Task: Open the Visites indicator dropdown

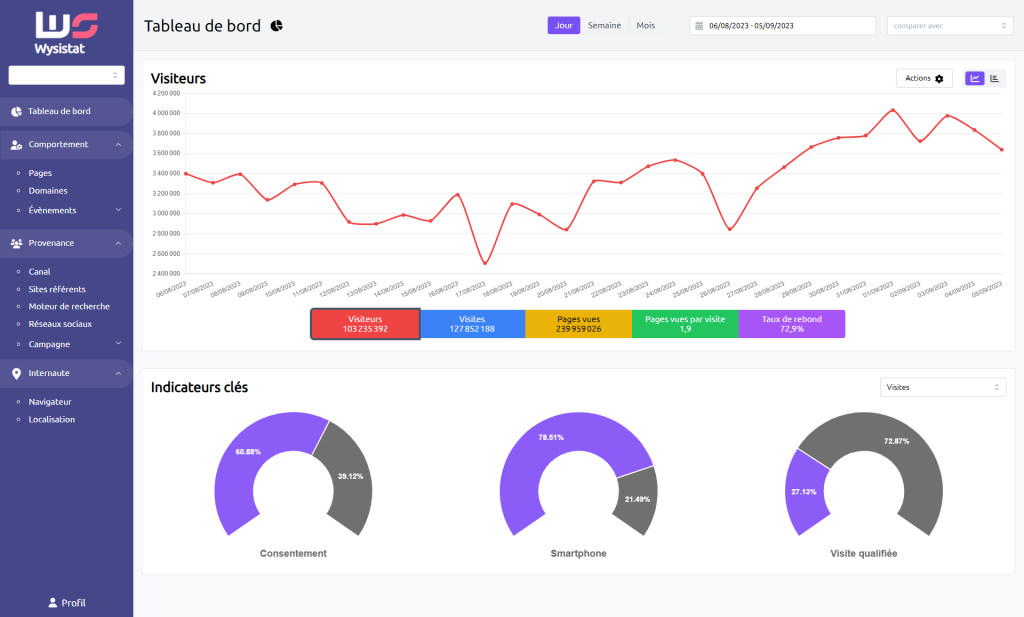Action: point(943,387)
